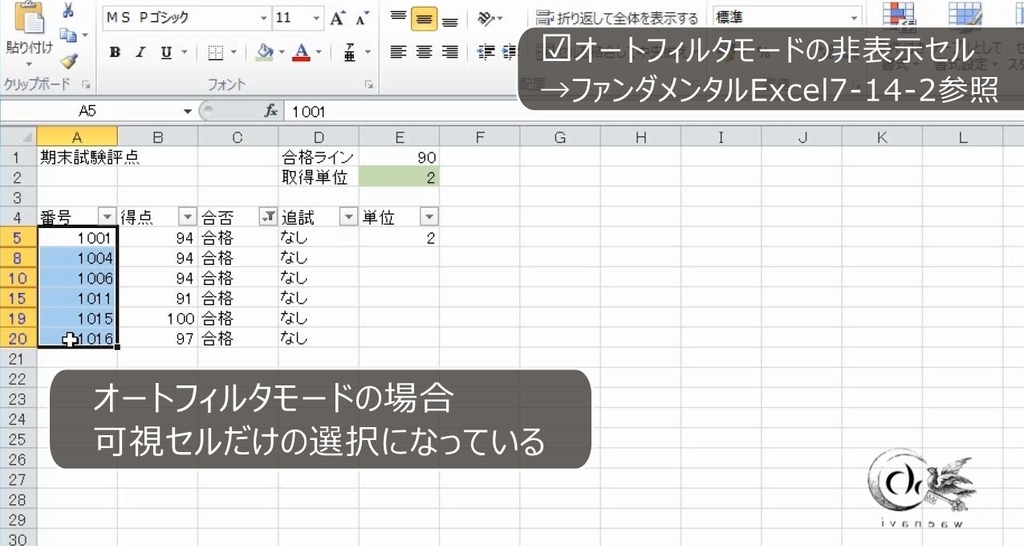
Task: Open font color palette dropdown arrow
Action: [x=319, y=52]
